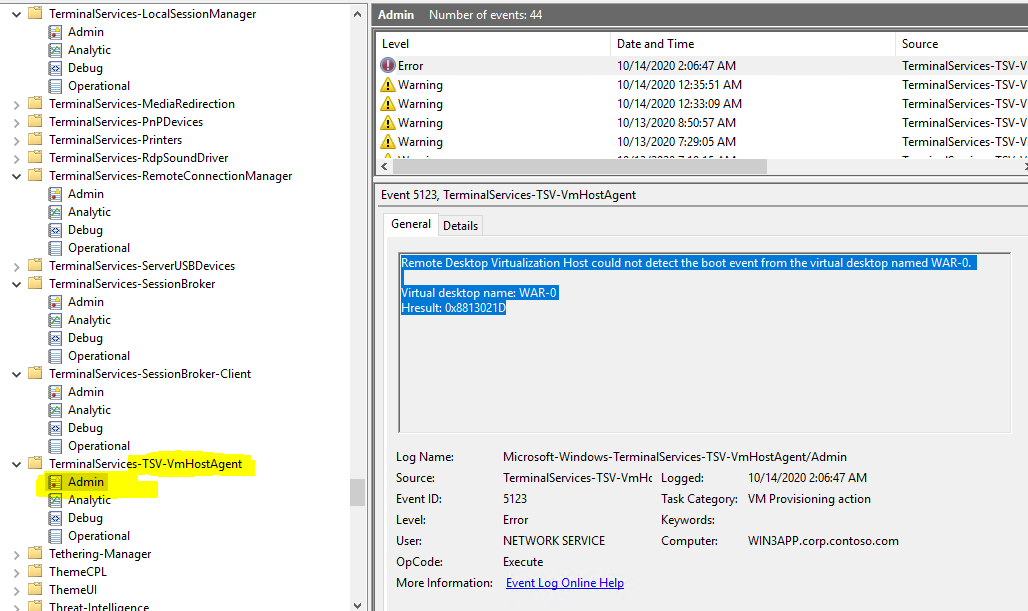
Task: Click warning icon for 8:50:57 AM event
Action: (388, 123)
